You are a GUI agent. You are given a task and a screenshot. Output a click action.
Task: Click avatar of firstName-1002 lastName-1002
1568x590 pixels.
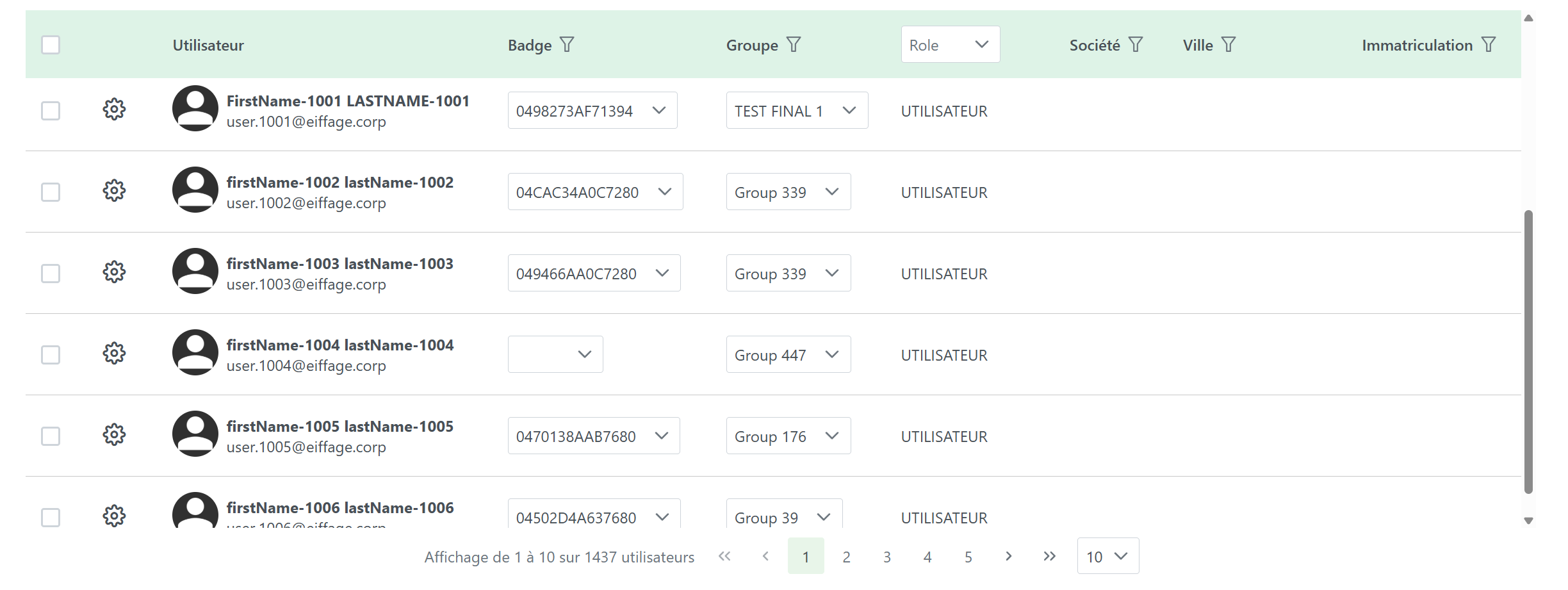coord(195,190)
